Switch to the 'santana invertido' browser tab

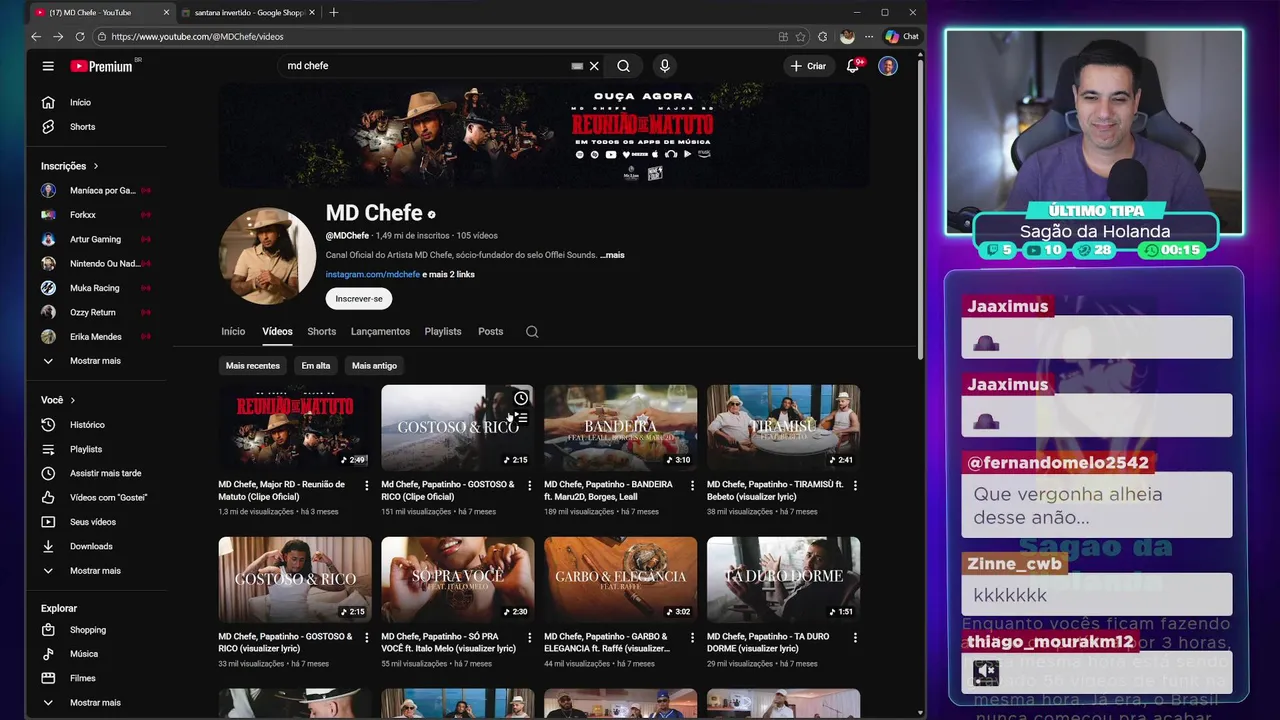tap(248, 12)
